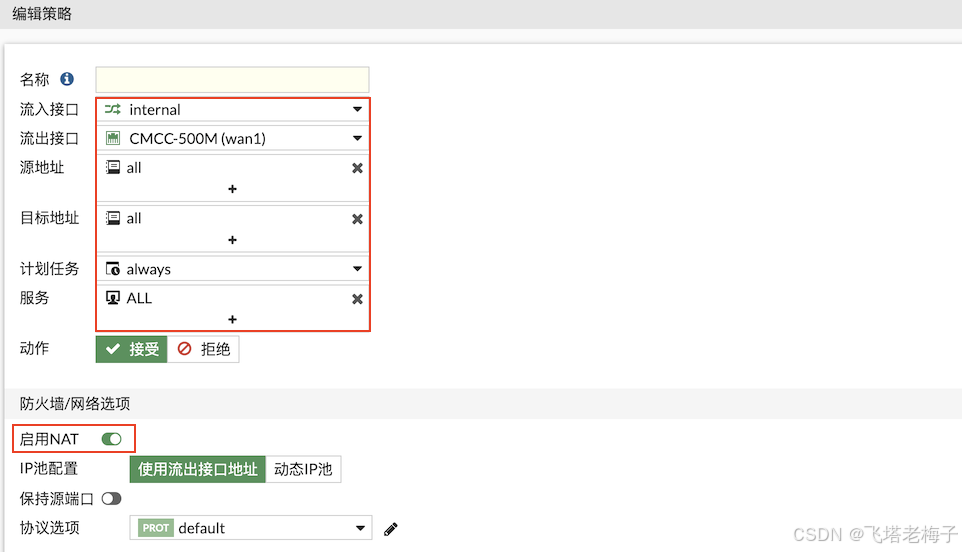This screenshot has height=552, width=962.
Task: Choose 动态IP池 option
Action: pos(303,469)
